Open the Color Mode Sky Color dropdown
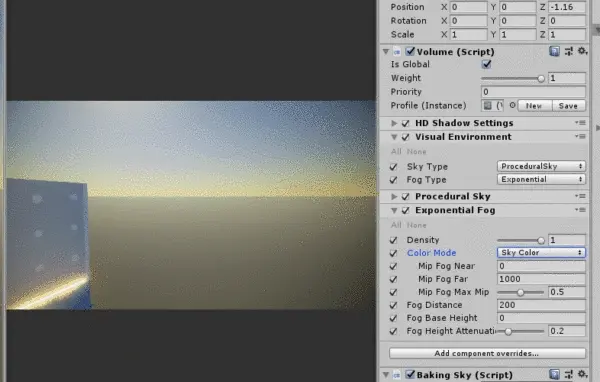Image resolution: width=600 pixels, height=382 pixels. (x=541, y=253)
